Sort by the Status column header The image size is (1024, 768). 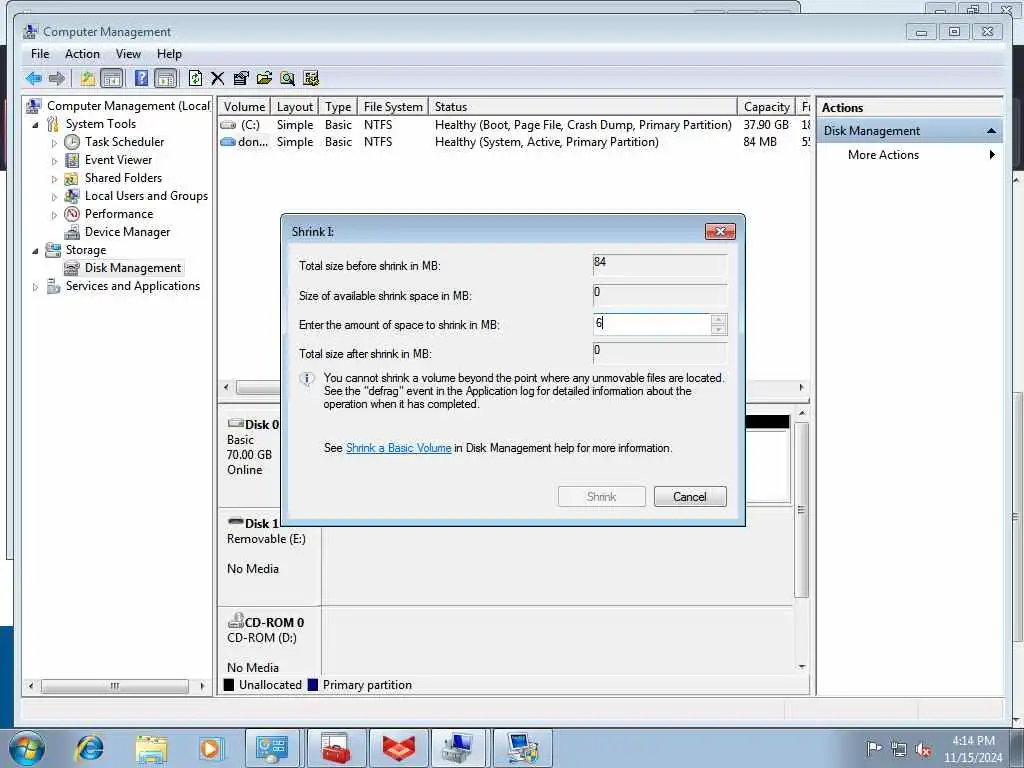(x=583, y=106)
